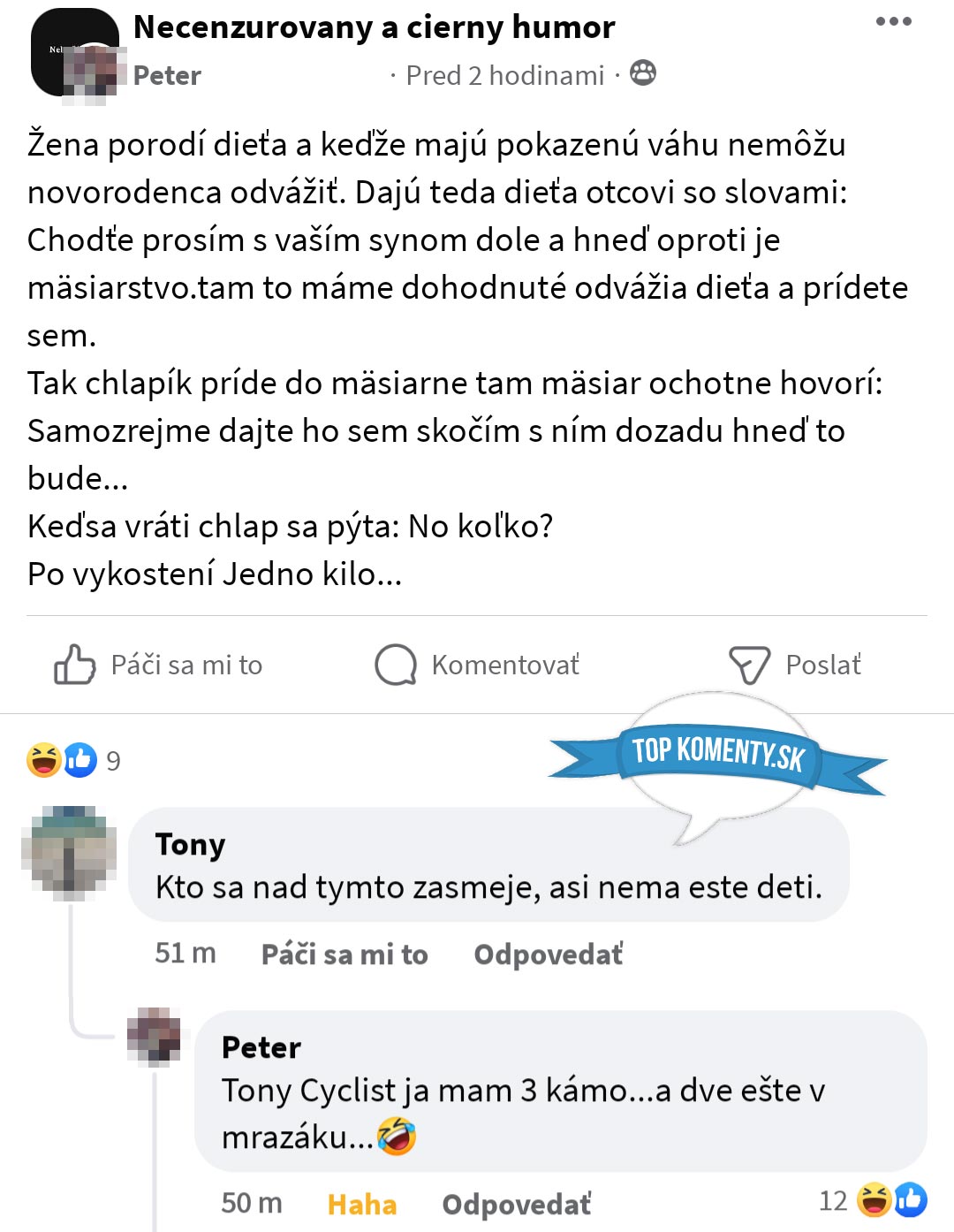Reply to Tony's comment with Odpovedať
This screenshot has width=954, height=1232.
pyautogui.click(x=548, y=954)
